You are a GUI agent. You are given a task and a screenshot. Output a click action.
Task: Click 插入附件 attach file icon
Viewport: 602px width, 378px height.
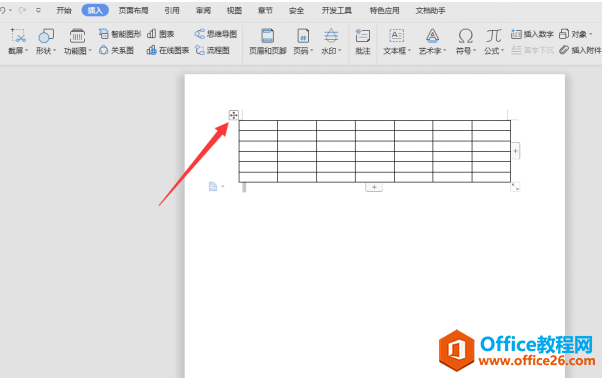pyautogui.click(x=564, y=50)
